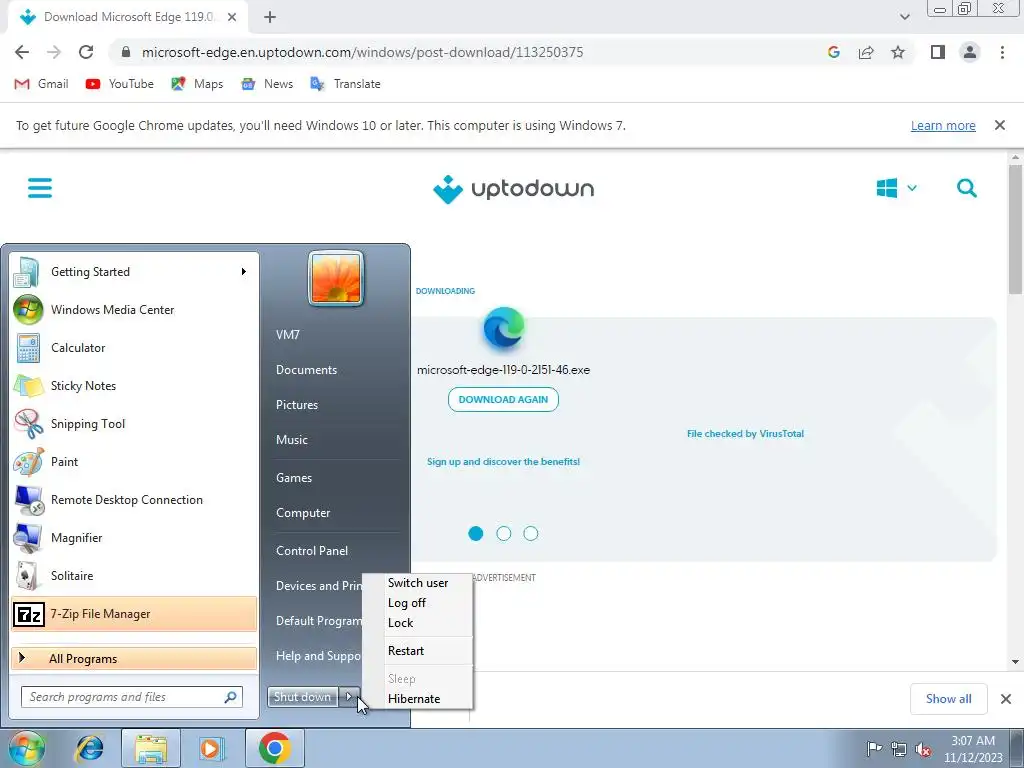1024x768 pixels.
Task: Open the network icon in tray
Action: point(899,749)
